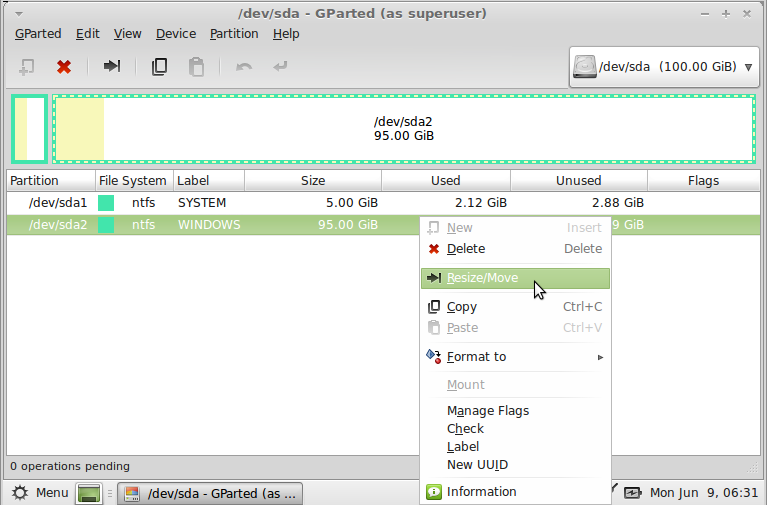Click the GParted taskbar window button
The image size is (767, 505).
click(210, 493)
